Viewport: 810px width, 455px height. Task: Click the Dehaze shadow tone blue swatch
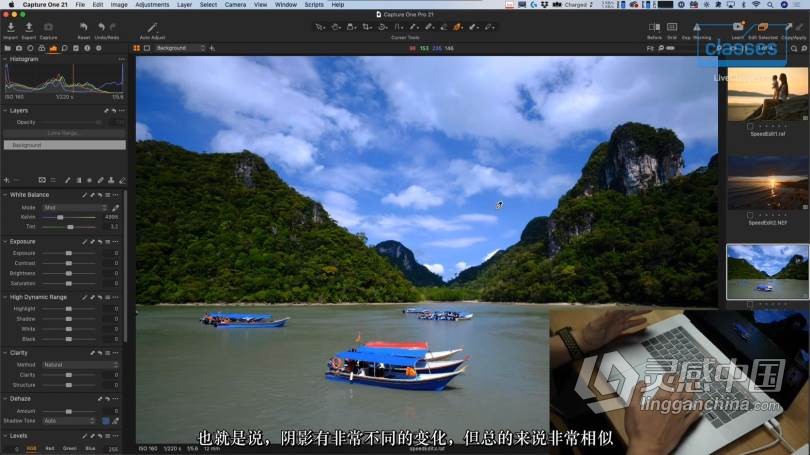tap(105, 421)
